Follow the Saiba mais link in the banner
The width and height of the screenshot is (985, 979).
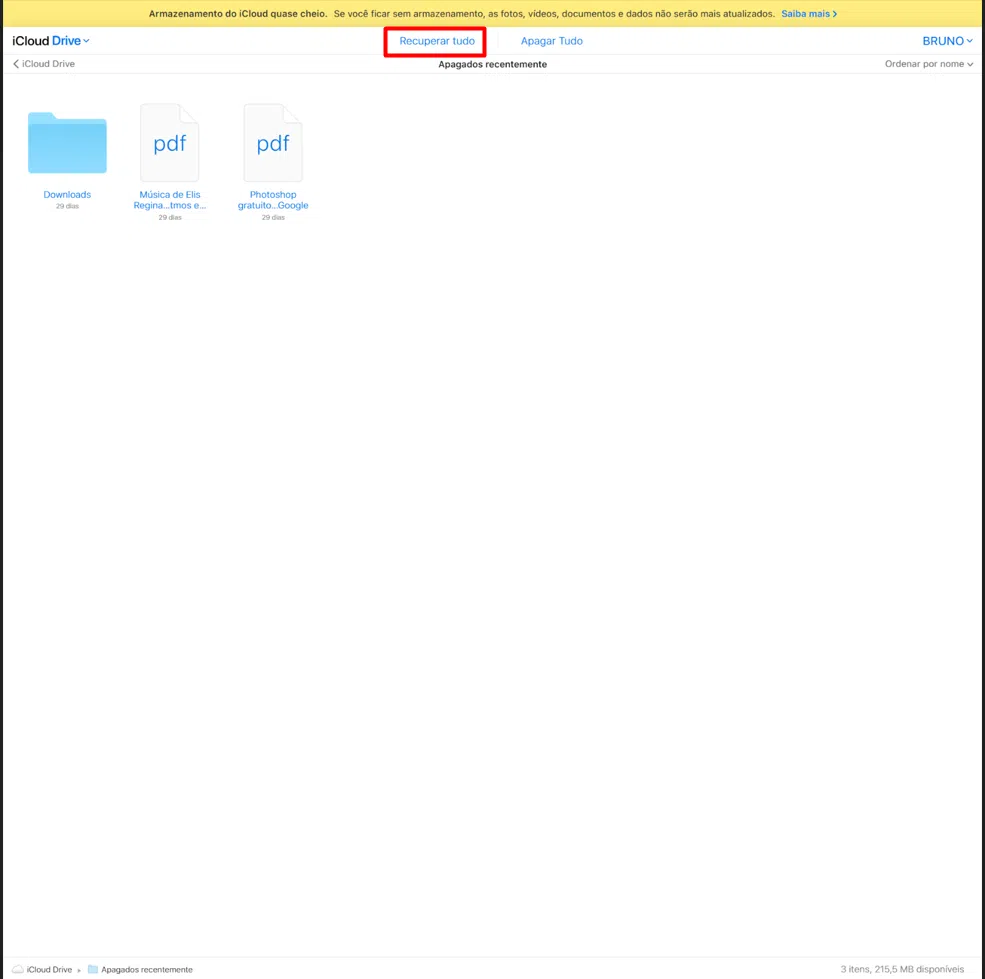pos(805,13)
